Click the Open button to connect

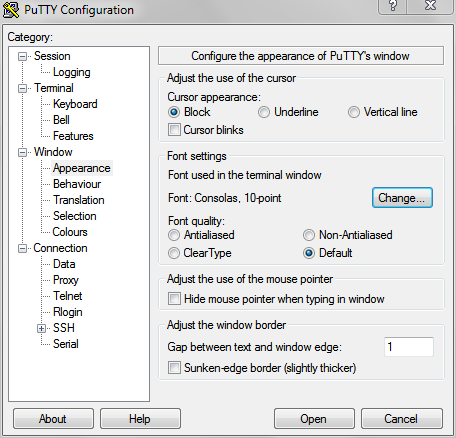[314, 419]
